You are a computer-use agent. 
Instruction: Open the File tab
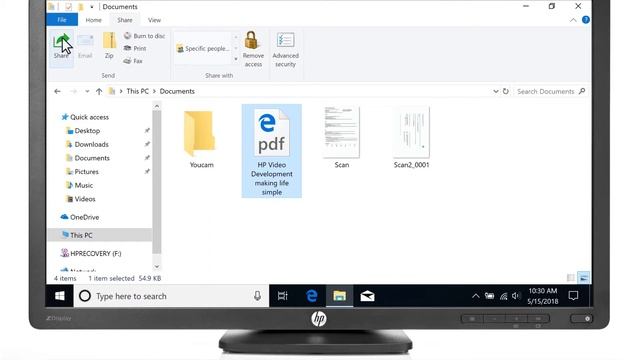point(62,20)
